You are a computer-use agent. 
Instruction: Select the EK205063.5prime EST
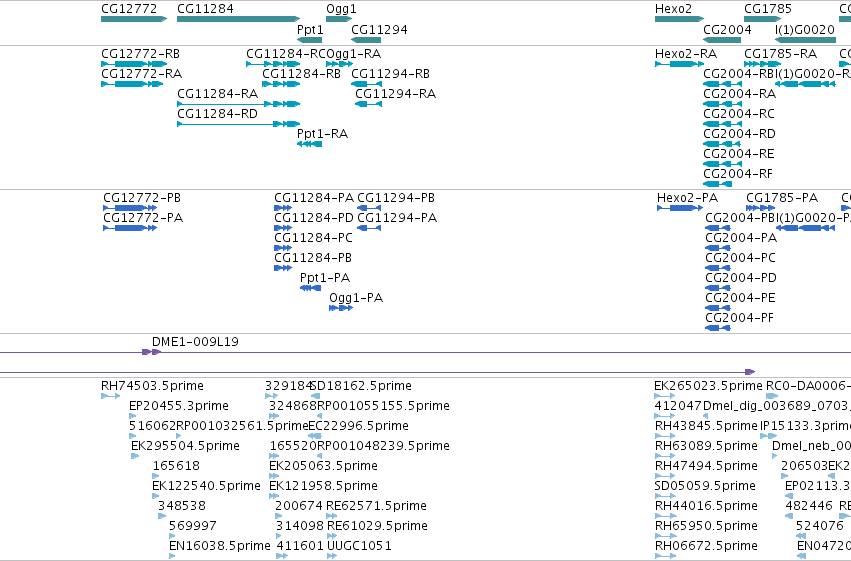pos(274,477)
